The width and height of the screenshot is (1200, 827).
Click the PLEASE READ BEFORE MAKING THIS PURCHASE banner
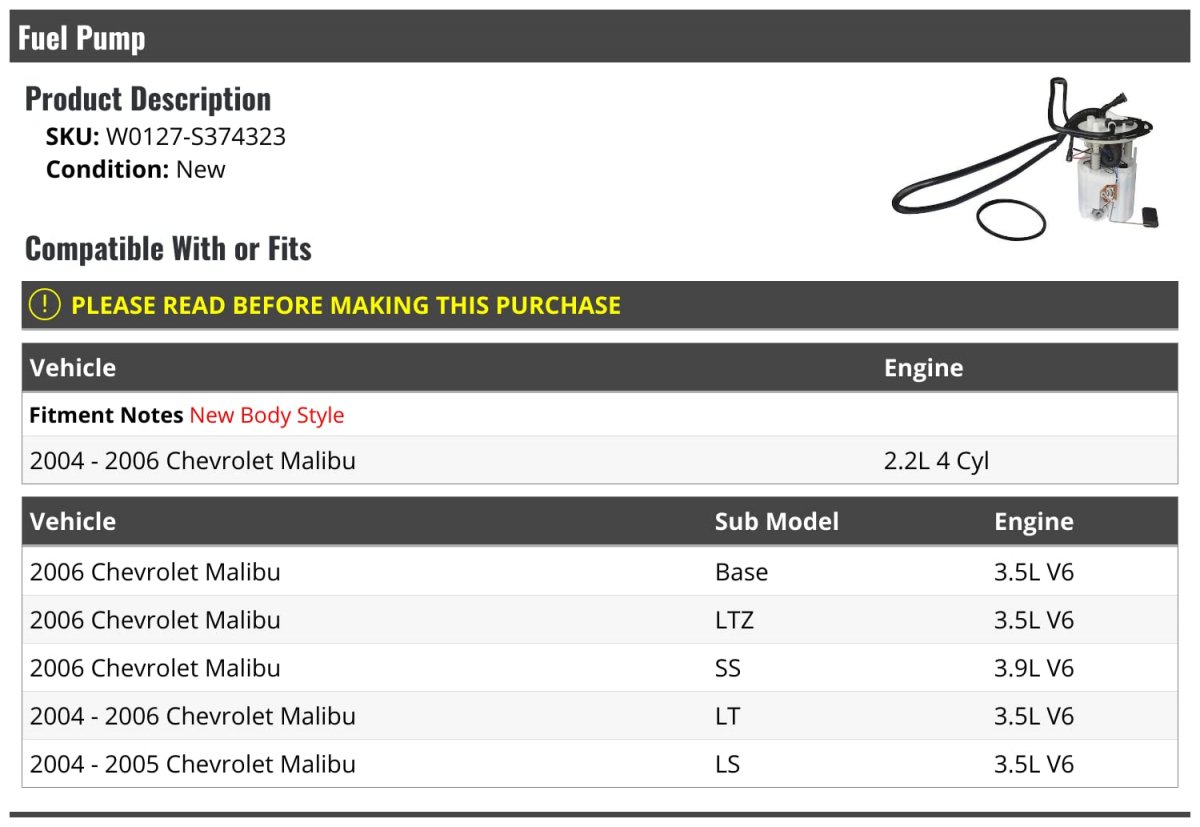coord(600,305)
